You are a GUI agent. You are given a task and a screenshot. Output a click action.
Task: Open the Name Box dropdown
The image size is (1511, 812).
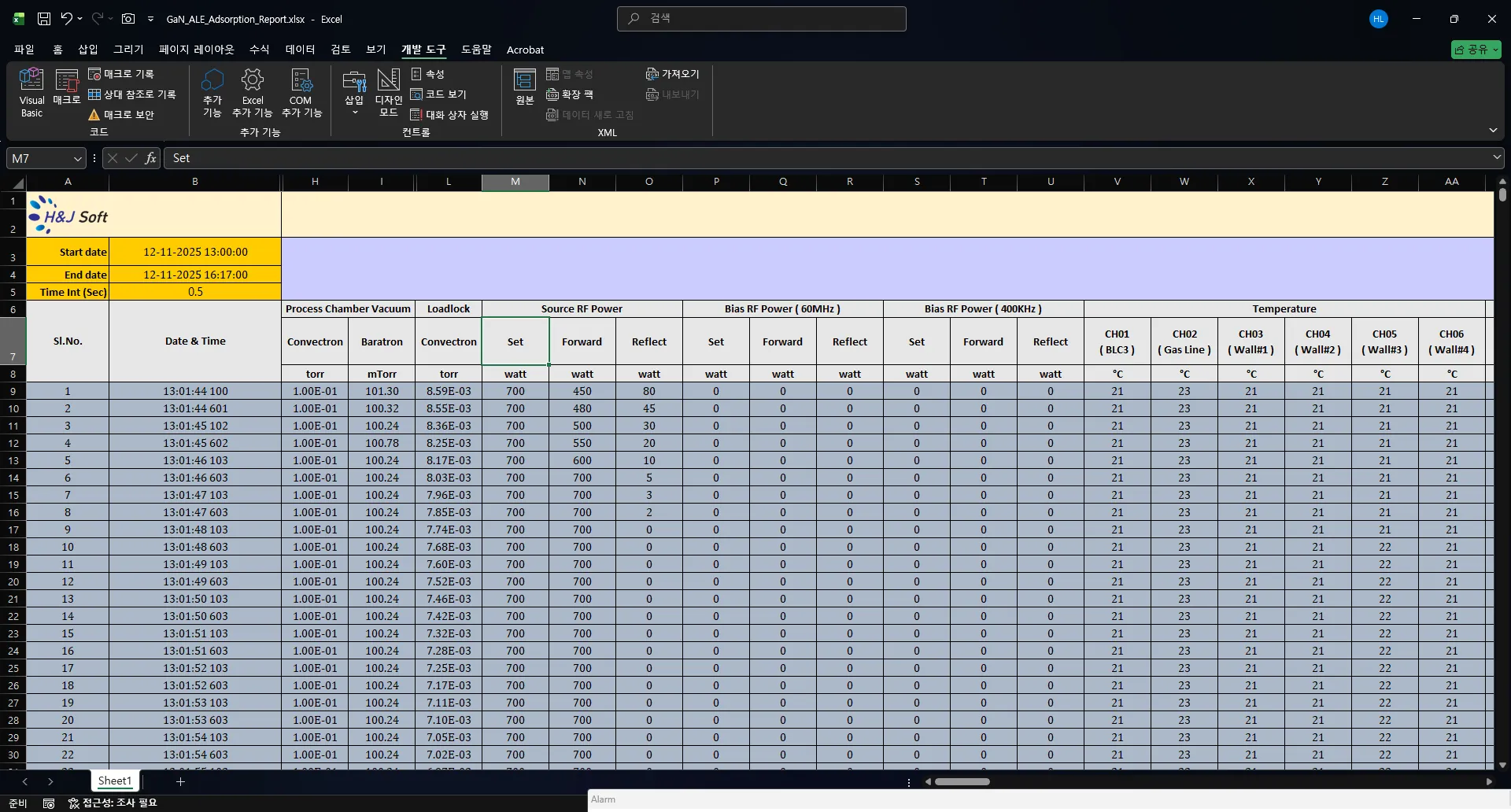(x=77, y=158)
